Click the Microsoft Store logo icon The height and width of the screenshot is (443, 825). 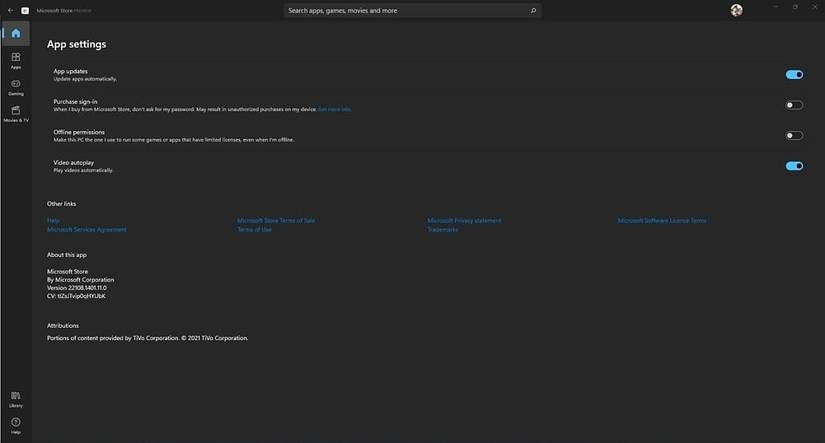point(25,11)
